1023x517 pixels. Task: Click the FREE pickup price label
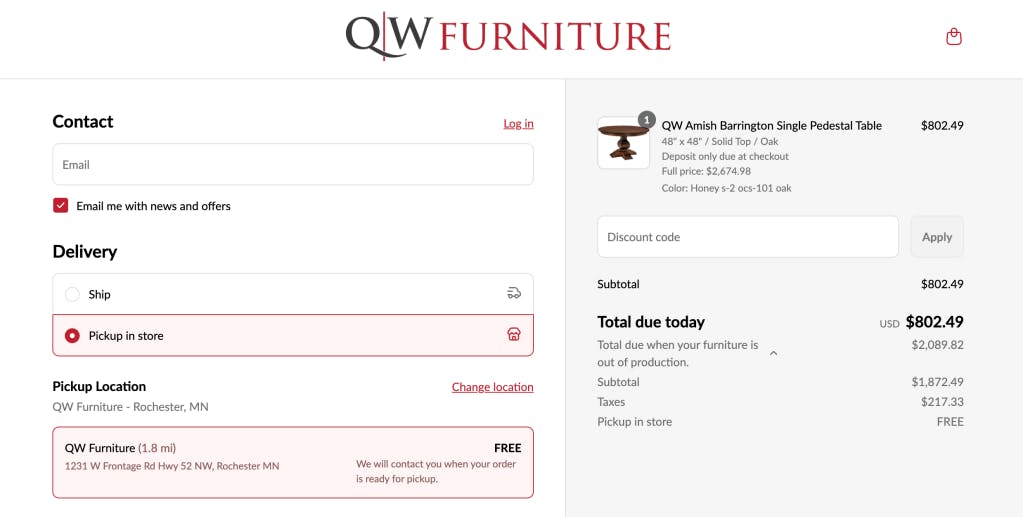[x=508, y=448]
